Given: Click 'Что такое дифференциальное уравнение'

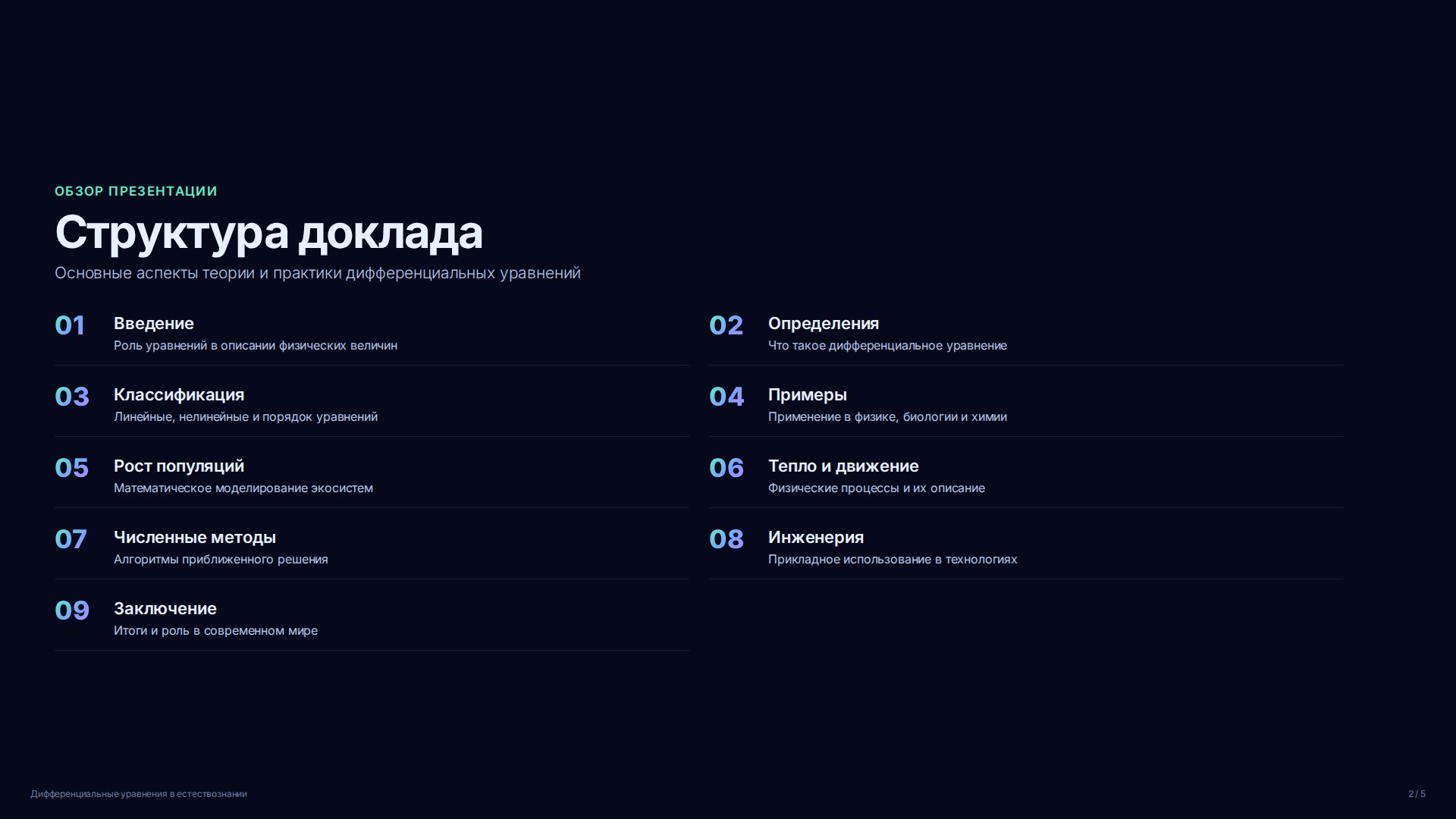Looking at the screenshot, I should (x=887, y=346).
